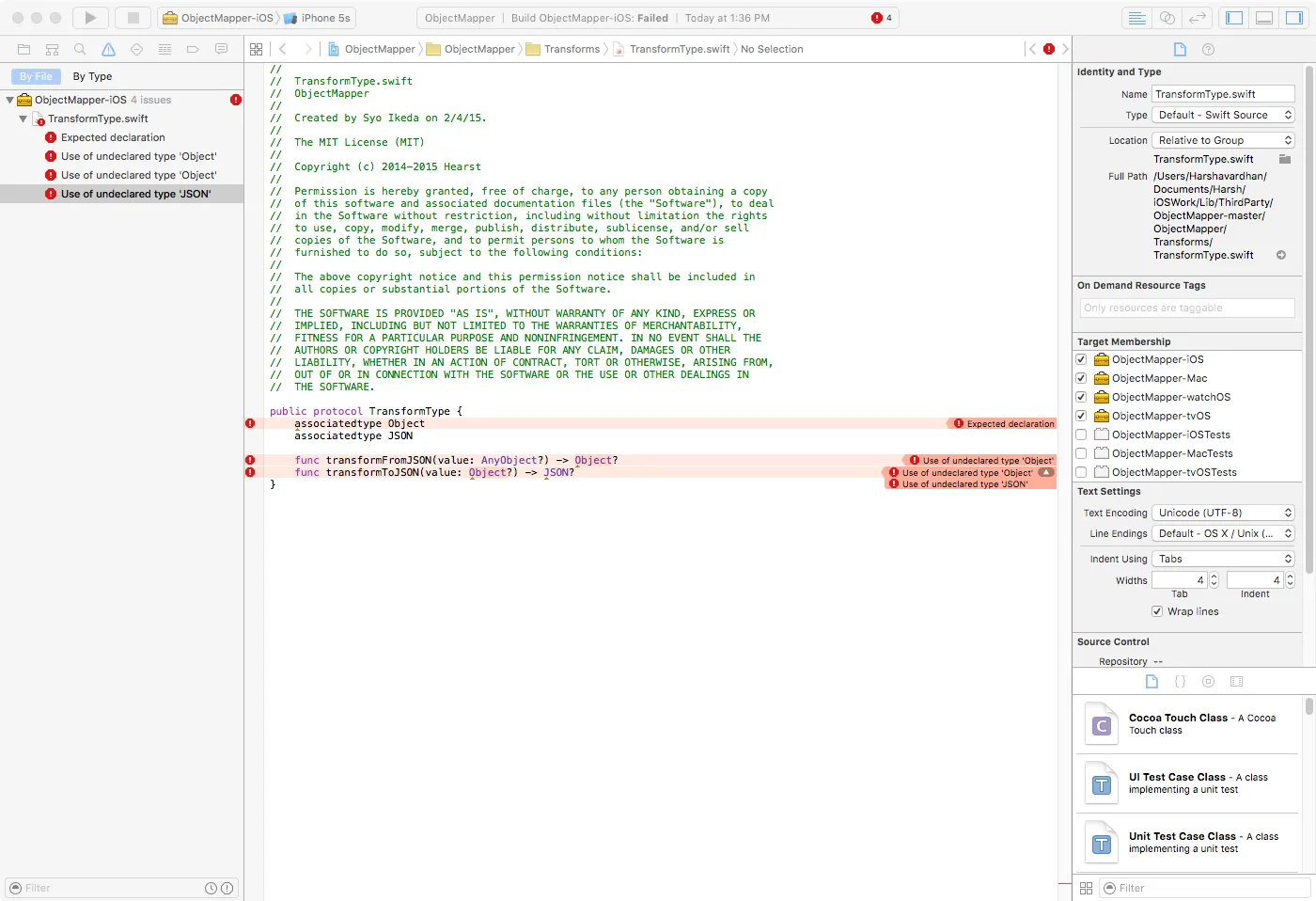Show the version editor
The height and width of the screenshot is (901, 1316).
tap(1198, 18)
